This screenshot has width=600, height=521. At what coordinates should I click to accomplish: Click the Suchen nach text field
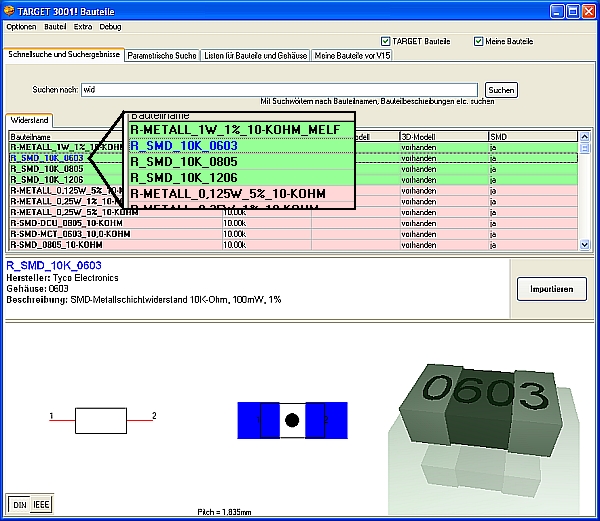(x=280, y=90)
